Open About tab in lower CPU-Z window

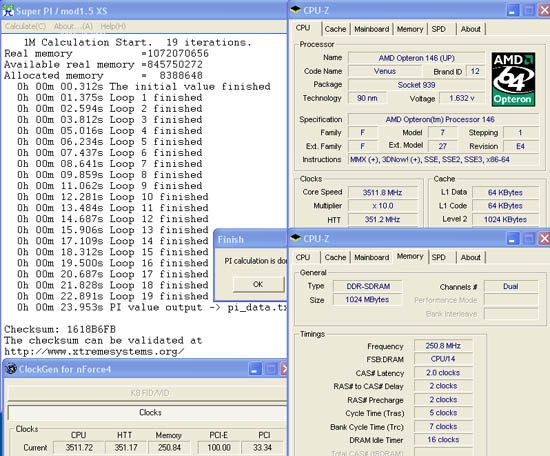coord(470,257)
